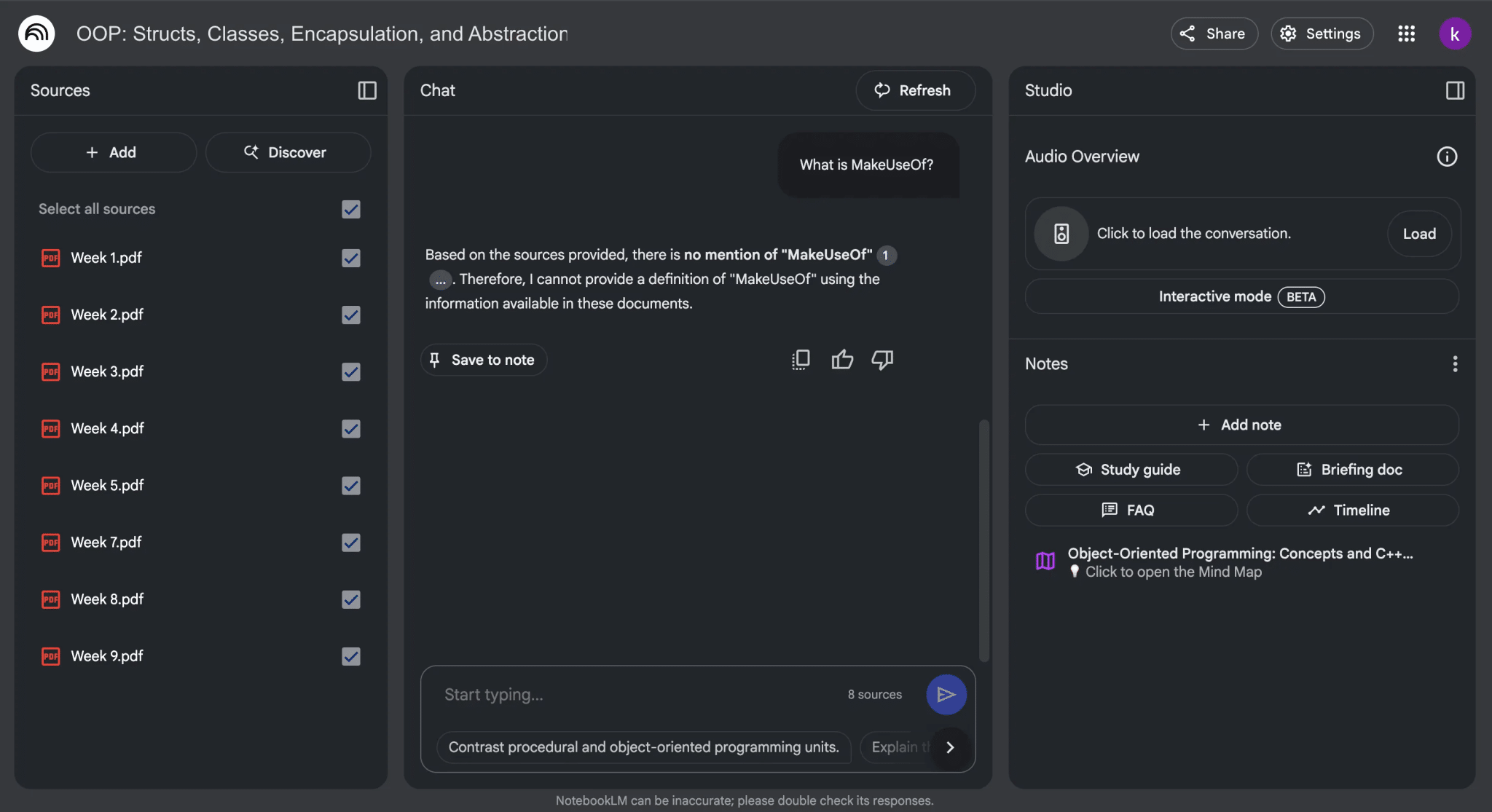This screenshot has height=812, width=1492.
Task: Collapse the Studio panel icon
Action: 1455,90
